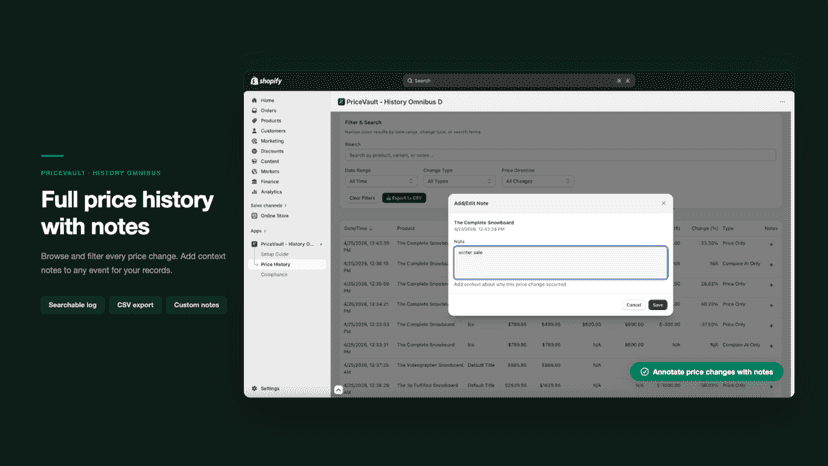Add note on the 12:35:59 PM row
Viewport: 828px width, 466px height.
[x=771, y=285]
